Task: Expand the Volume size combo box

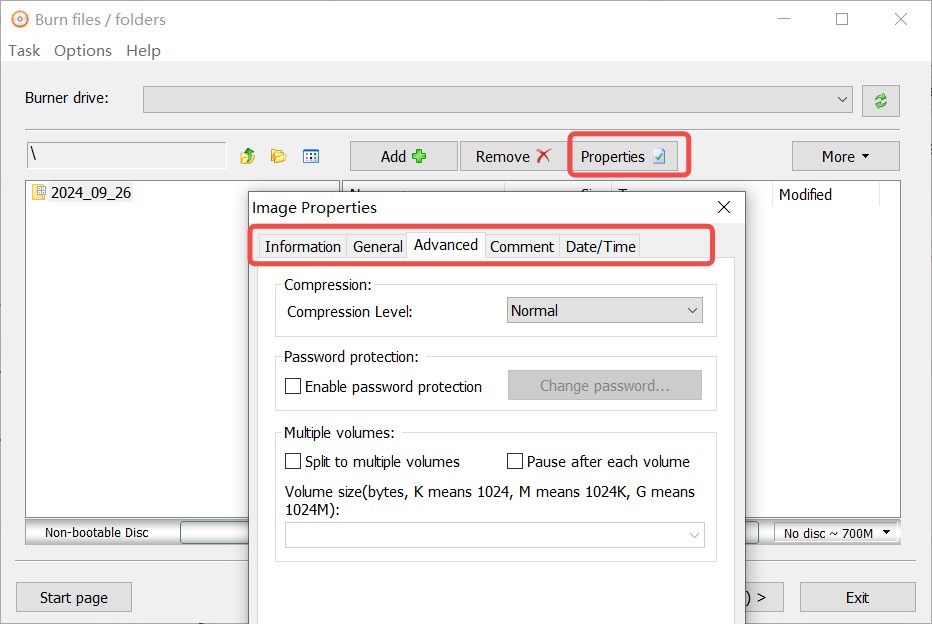Action: click(495, 535)
